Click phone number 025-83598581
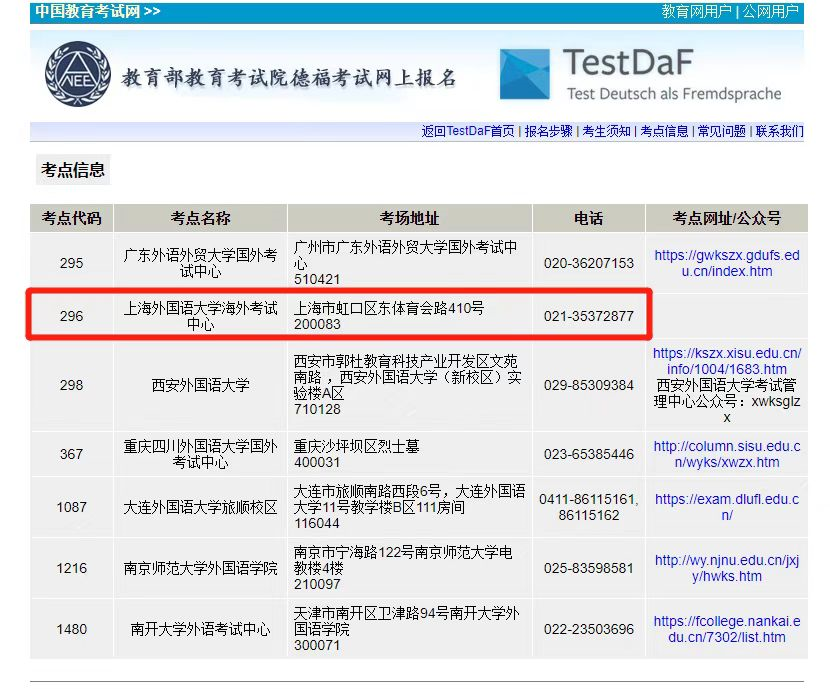Viewport: 830px width, 689px height. (589, 568)
